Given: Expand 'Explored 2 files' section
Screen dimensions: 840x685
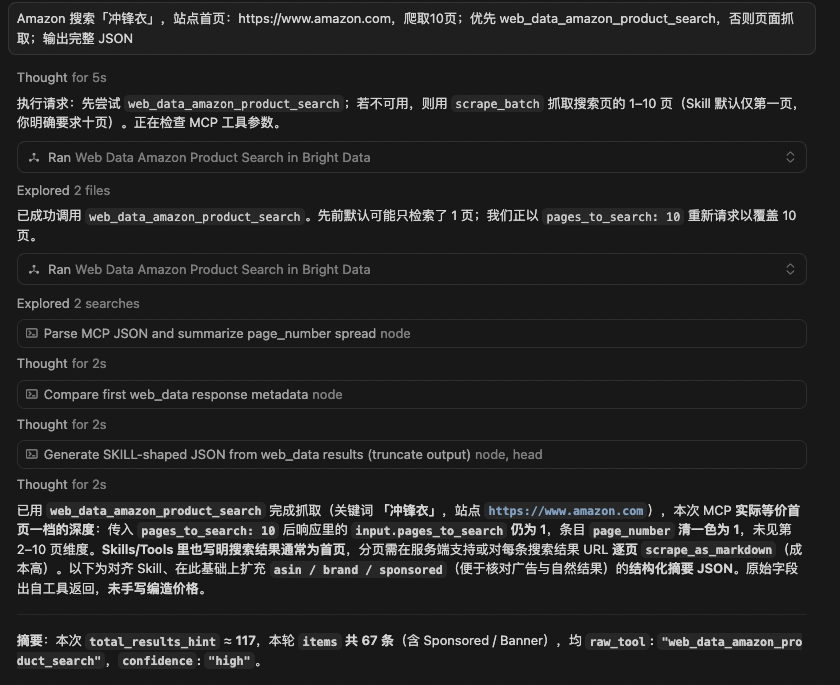Looking at the screenshot, I should point(63,191).
